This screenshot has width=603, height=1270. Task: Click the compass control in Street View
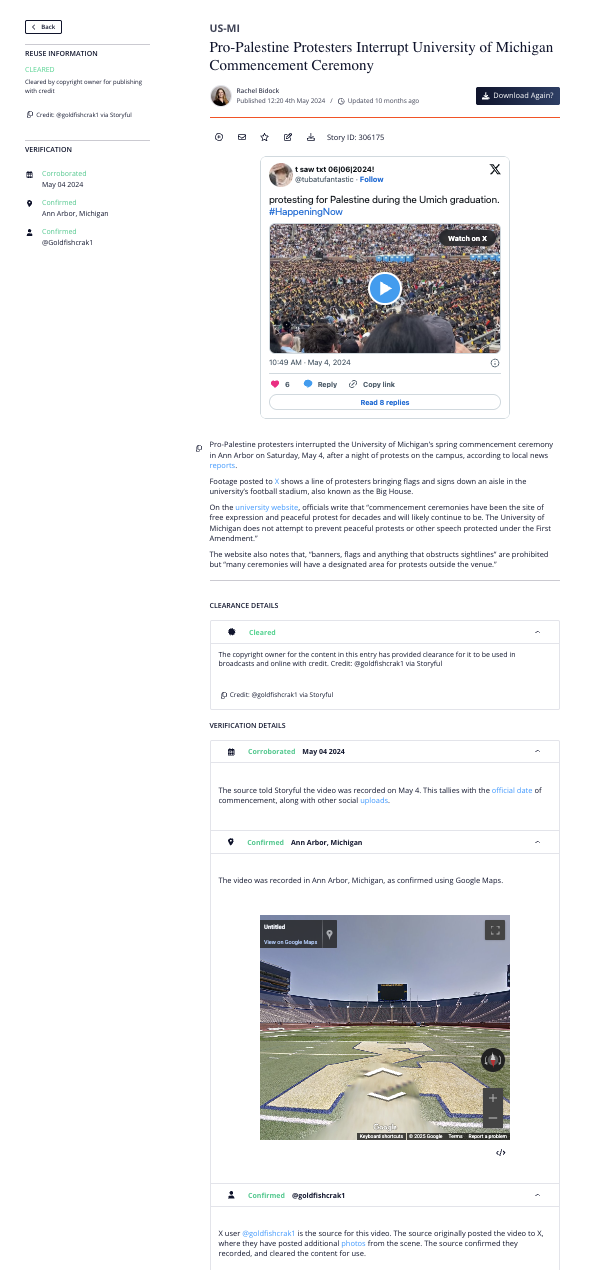click(x=493, y=1060)
